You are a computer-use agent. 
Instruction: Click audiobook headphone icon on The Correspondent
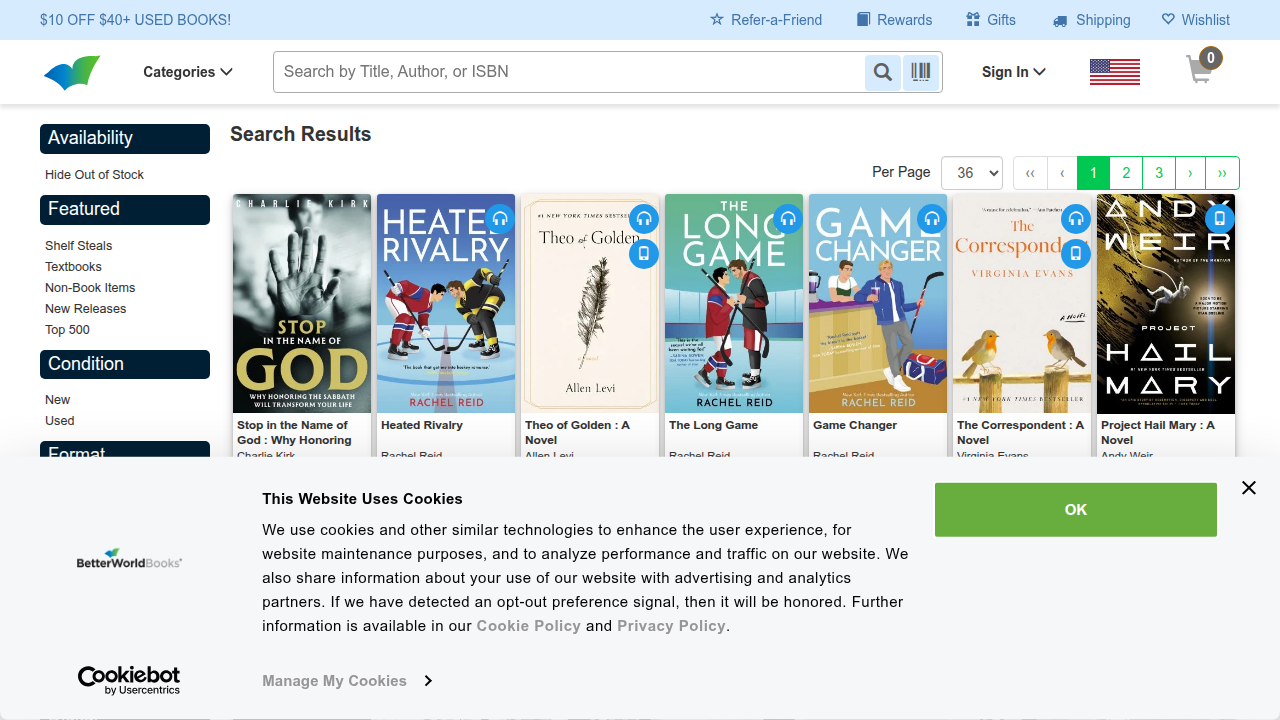tap(1076, 218)
